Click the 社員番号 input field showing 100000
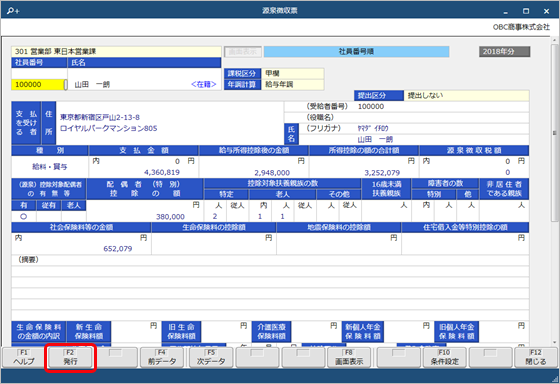Image resolution: width=560 pixels, height=384 pixels. pyautogui.click(x=38, y=85)
